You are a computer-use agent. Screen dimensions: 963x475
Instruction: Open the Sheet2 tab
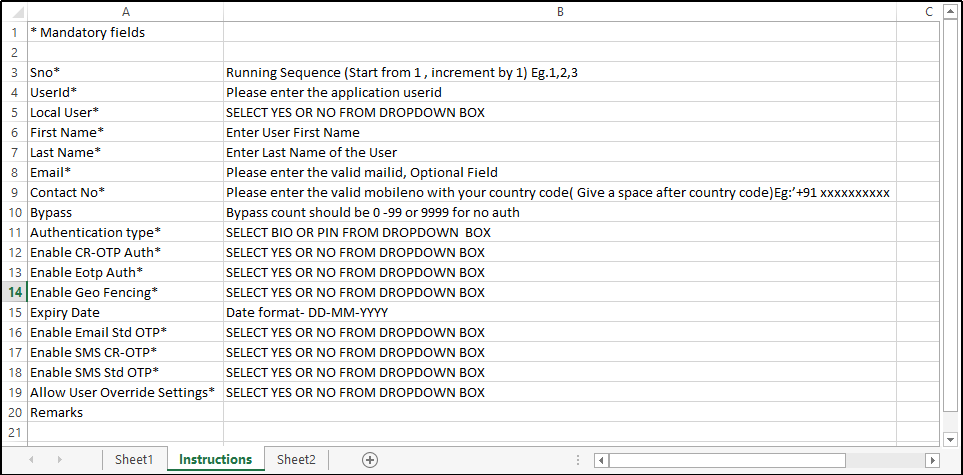click(296, 460)
